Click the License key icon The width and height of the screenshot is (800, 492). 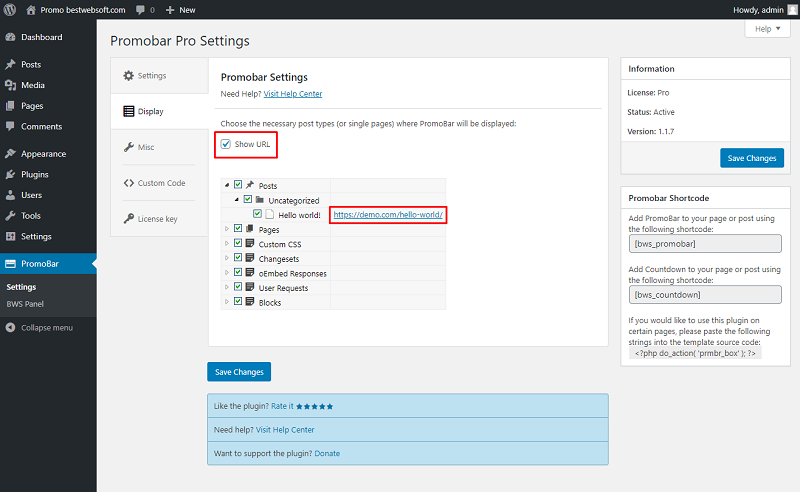[x=129, y=218]
